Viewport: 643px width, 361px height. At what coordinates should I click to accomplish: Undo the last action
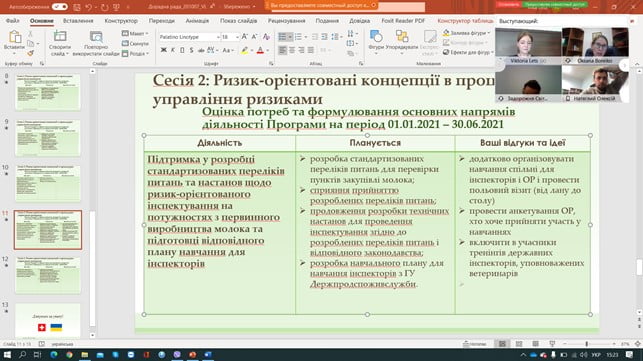tap(89, 7)
